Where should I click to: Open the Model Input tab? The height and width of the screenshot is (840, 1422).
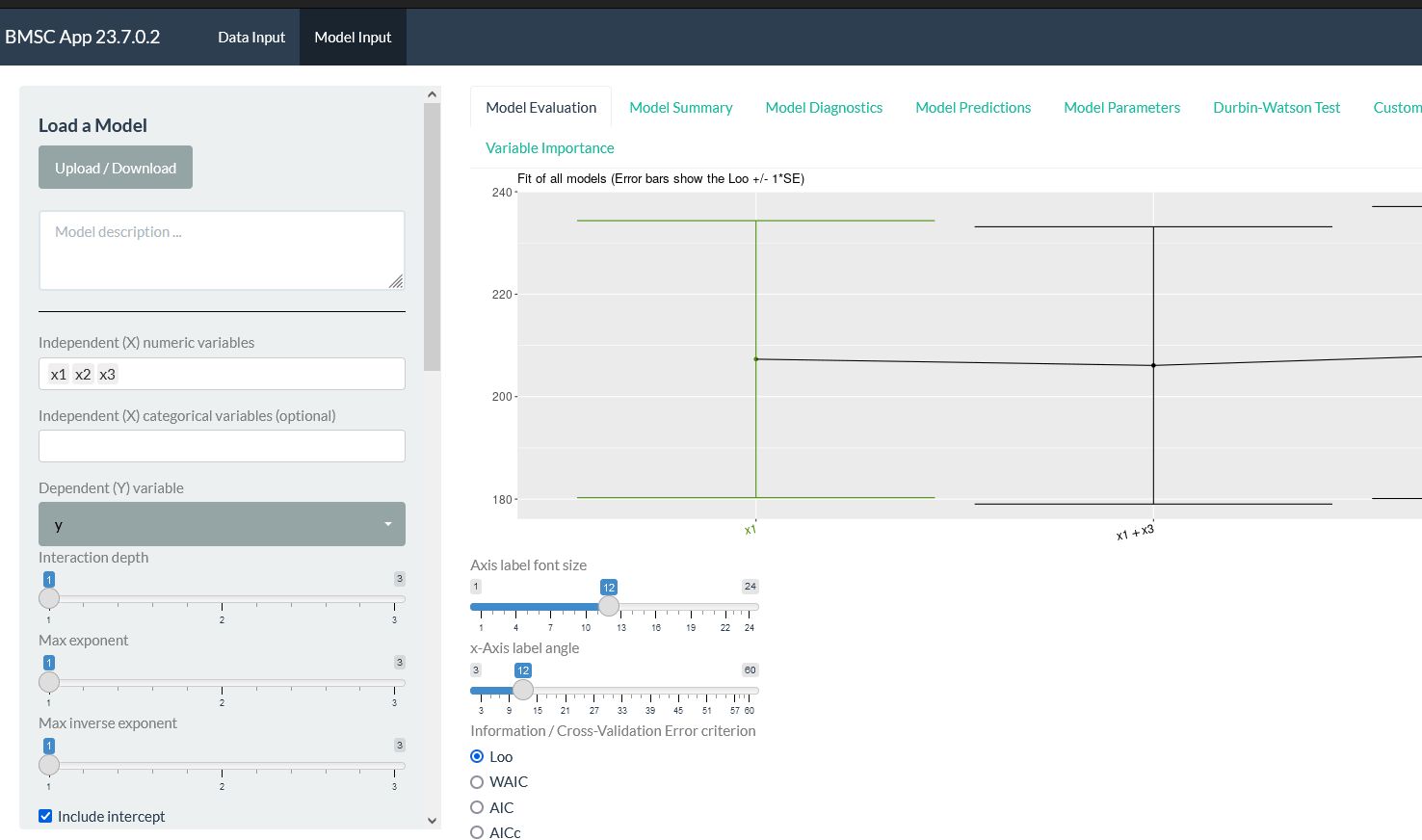coord(353,38)
